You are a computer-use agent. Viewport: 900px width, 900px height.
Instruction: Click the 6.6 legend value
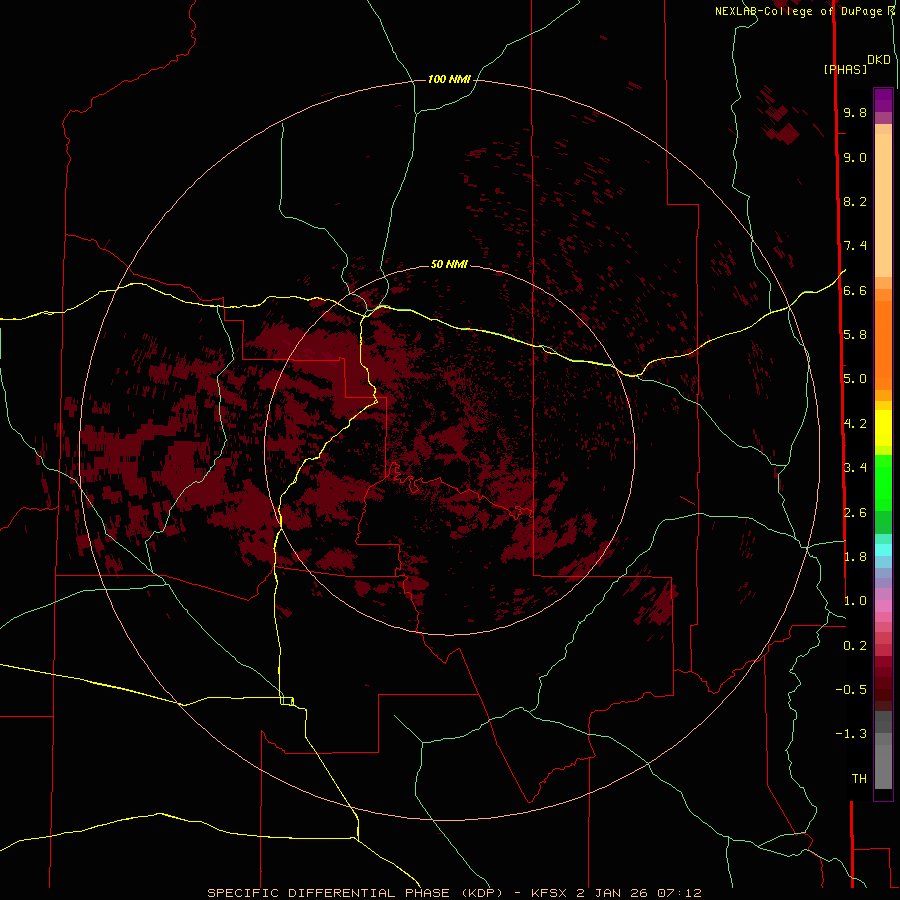click(x=855, y=290)
